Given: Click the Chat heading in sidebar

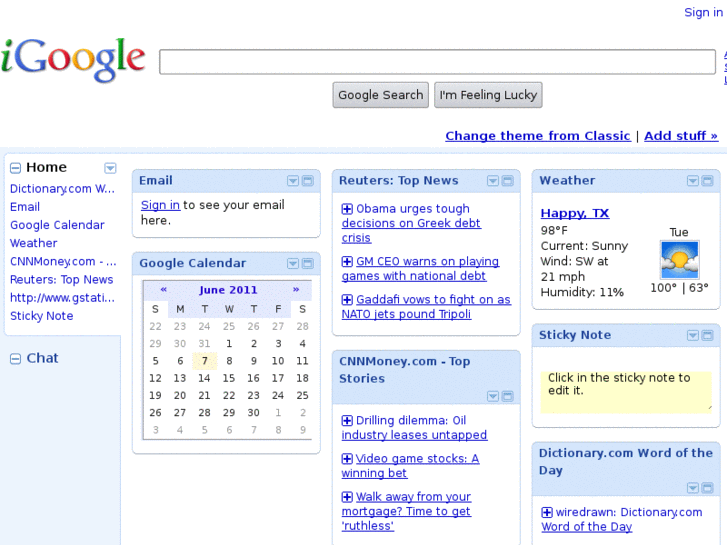Looking at the screenshot, I should point(42,358).
